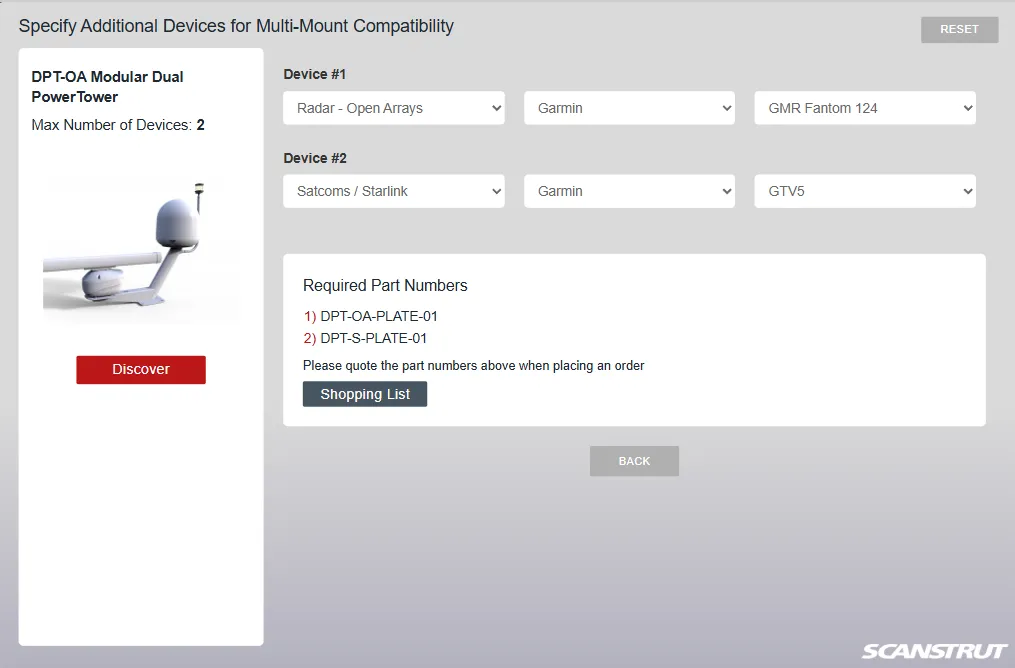Click the RESET button
This screenshot has width=1015, height=668.
[x=959, y=30]
